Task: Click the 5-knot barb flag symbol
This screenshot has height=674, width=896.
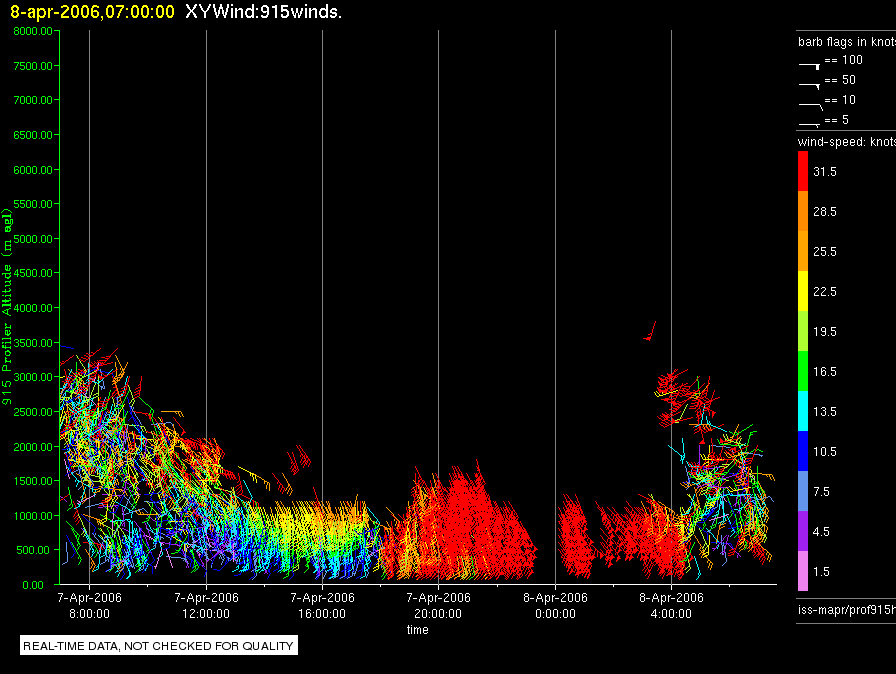Action: coord(809,124)
